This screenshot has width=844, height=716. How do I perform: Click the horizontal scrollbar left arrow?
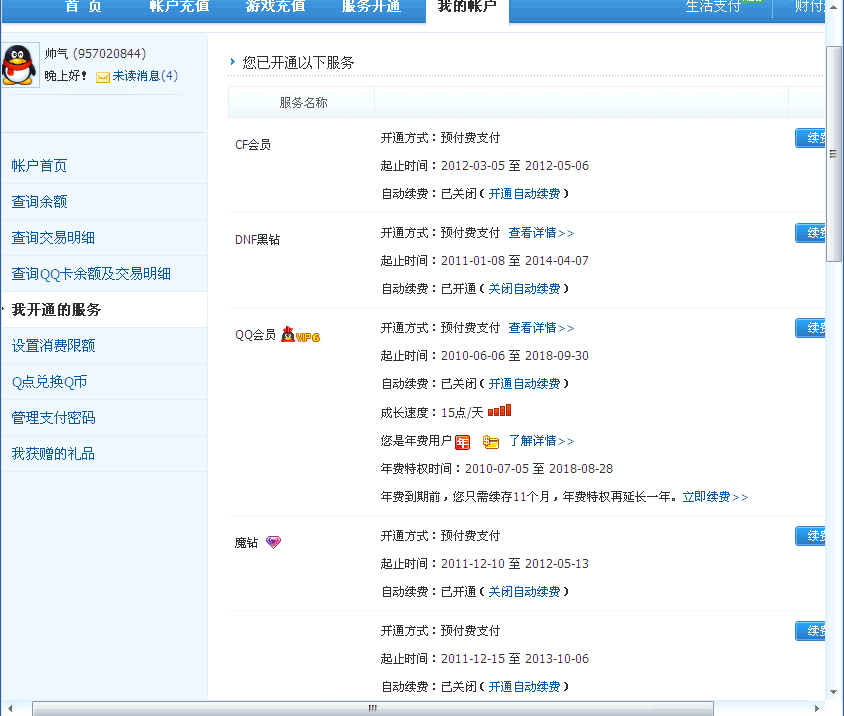(x=10, y=708)
